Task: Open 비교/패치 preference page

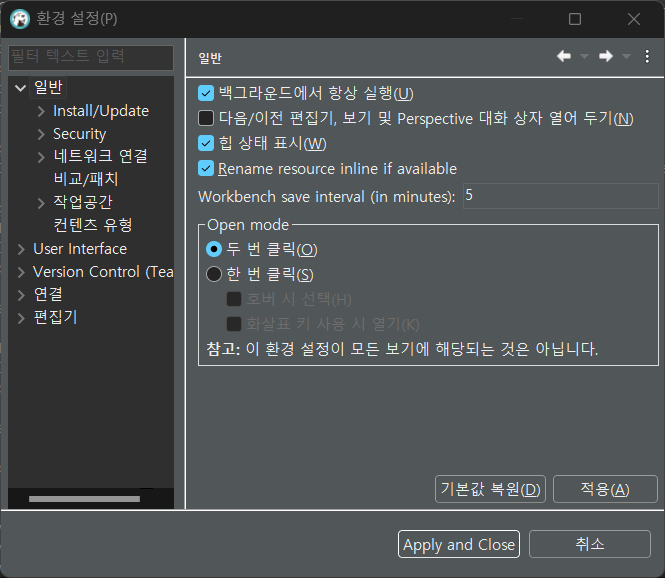Action: [x=86, y=179]
